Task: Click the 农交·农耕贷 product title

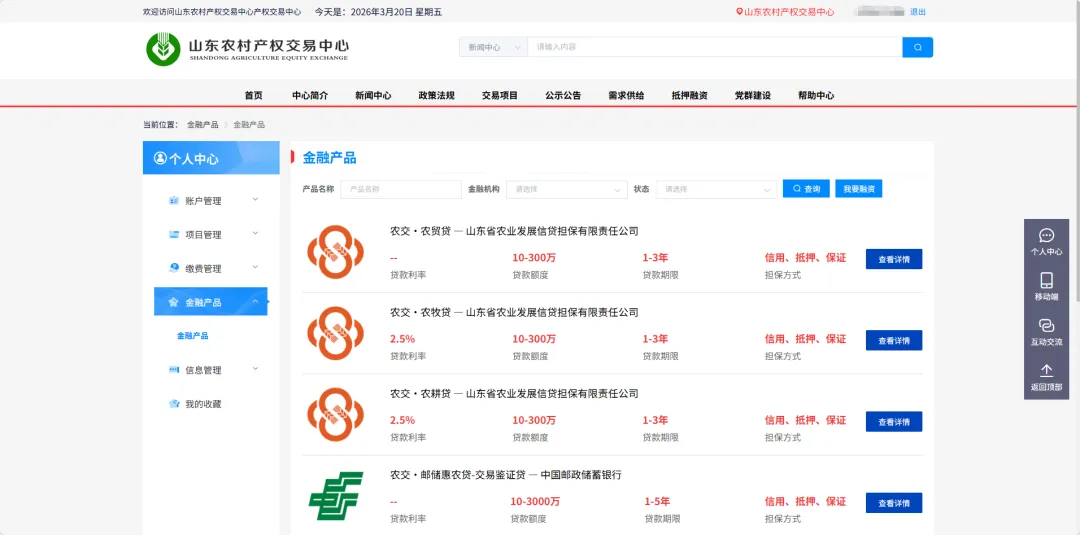Action: click(x=515, y=394)
